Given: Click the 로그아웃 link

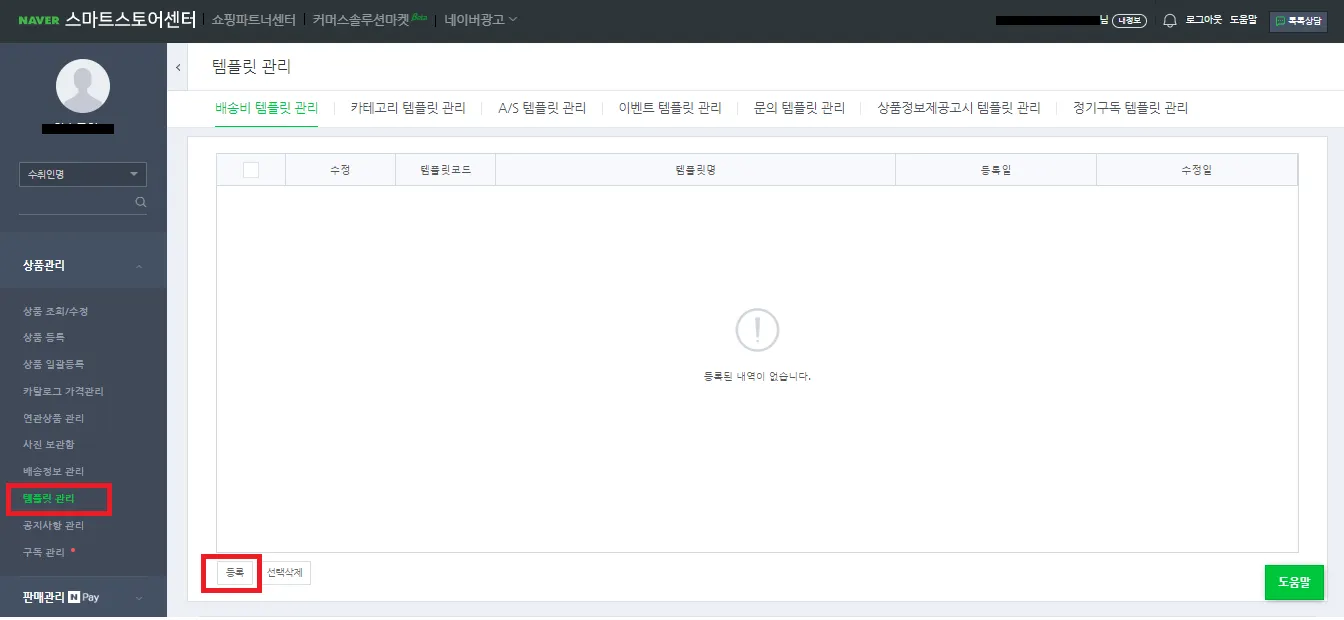Looking at the screenshot, I should 1204,20.
